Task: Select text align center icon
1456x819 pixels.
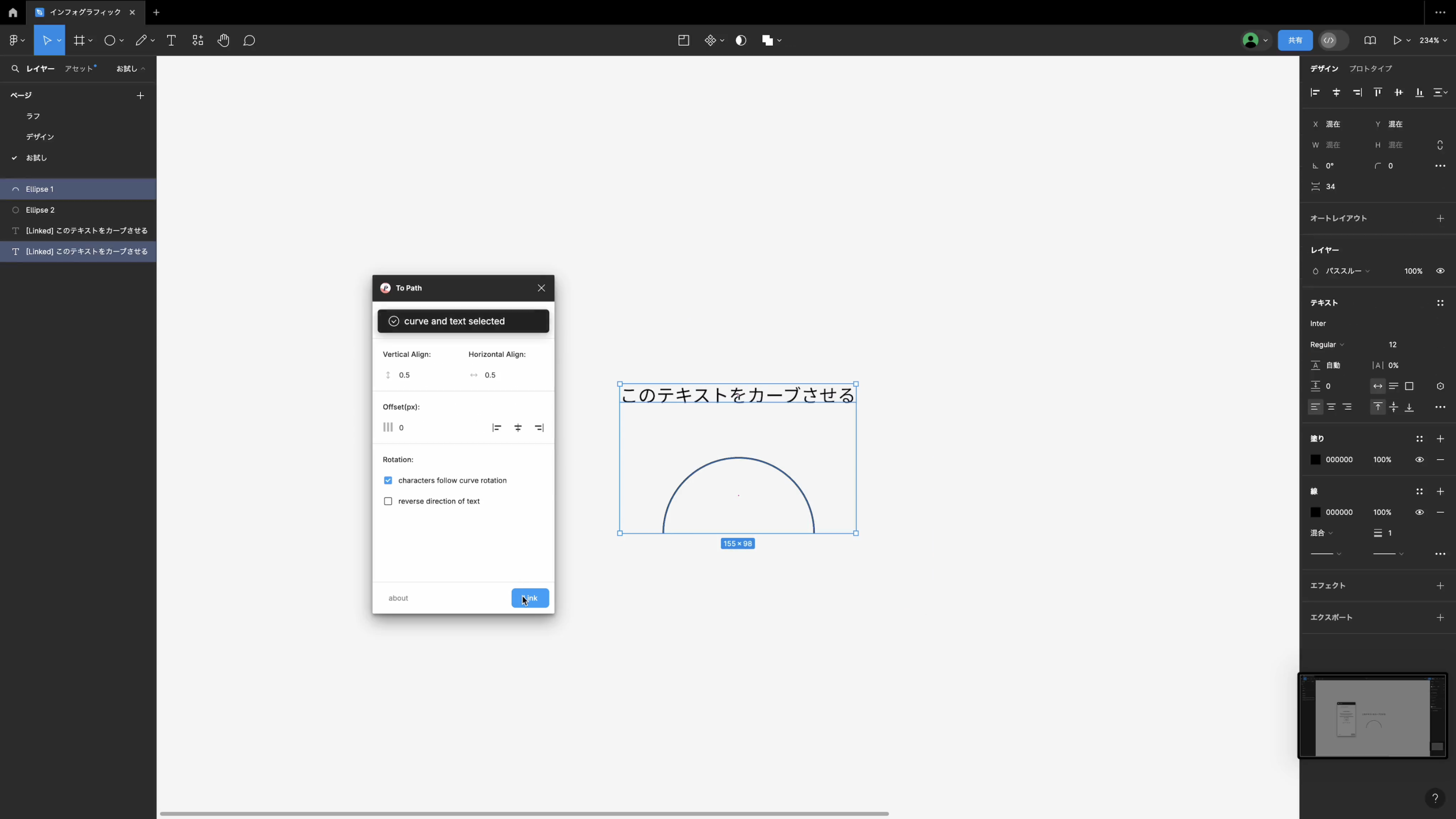Action: click(x=1331, y=407)
